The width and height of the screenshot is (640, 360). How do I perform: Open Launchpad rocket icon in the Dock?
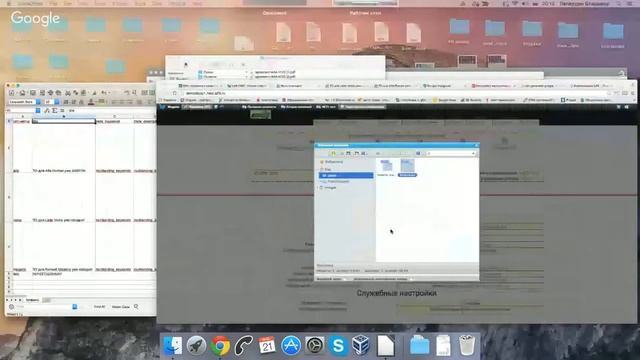tap(196, 346)
